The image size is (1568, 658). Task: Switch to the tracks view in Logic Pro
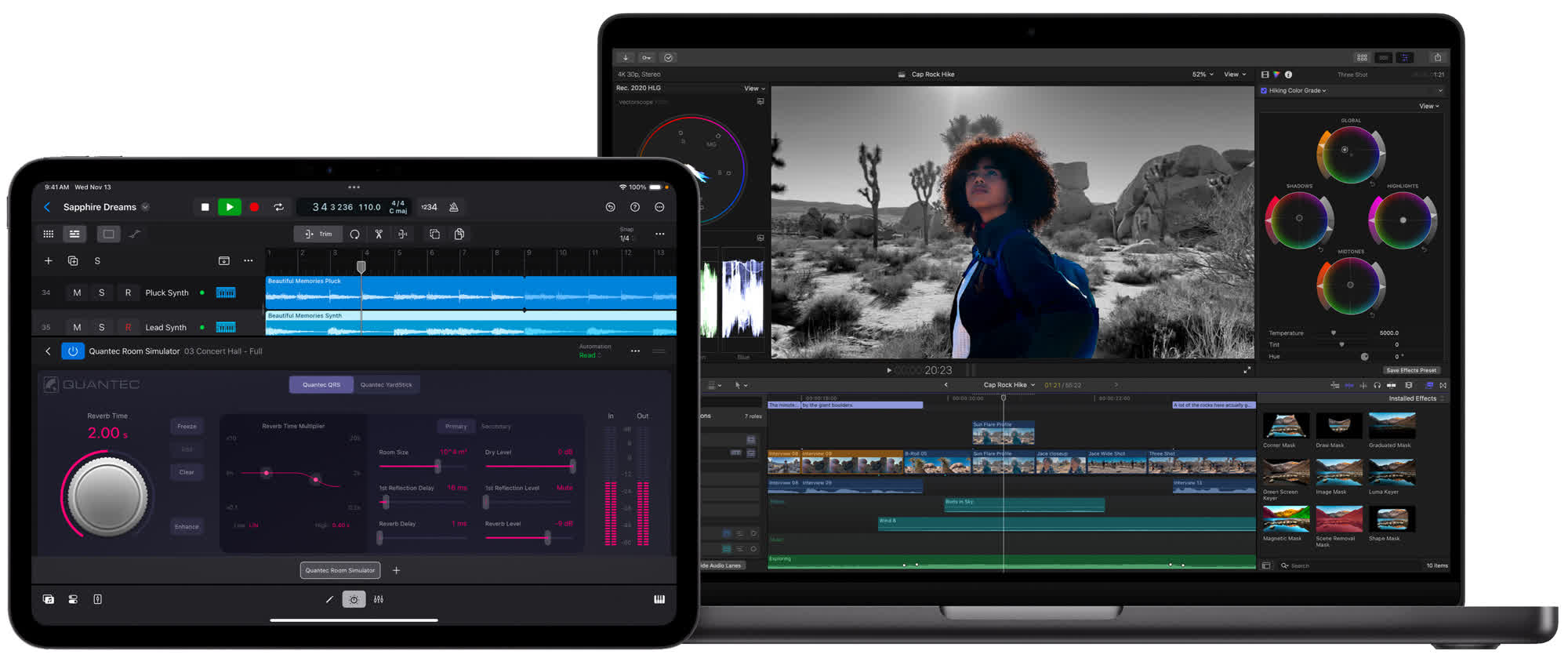coord(74,234)
